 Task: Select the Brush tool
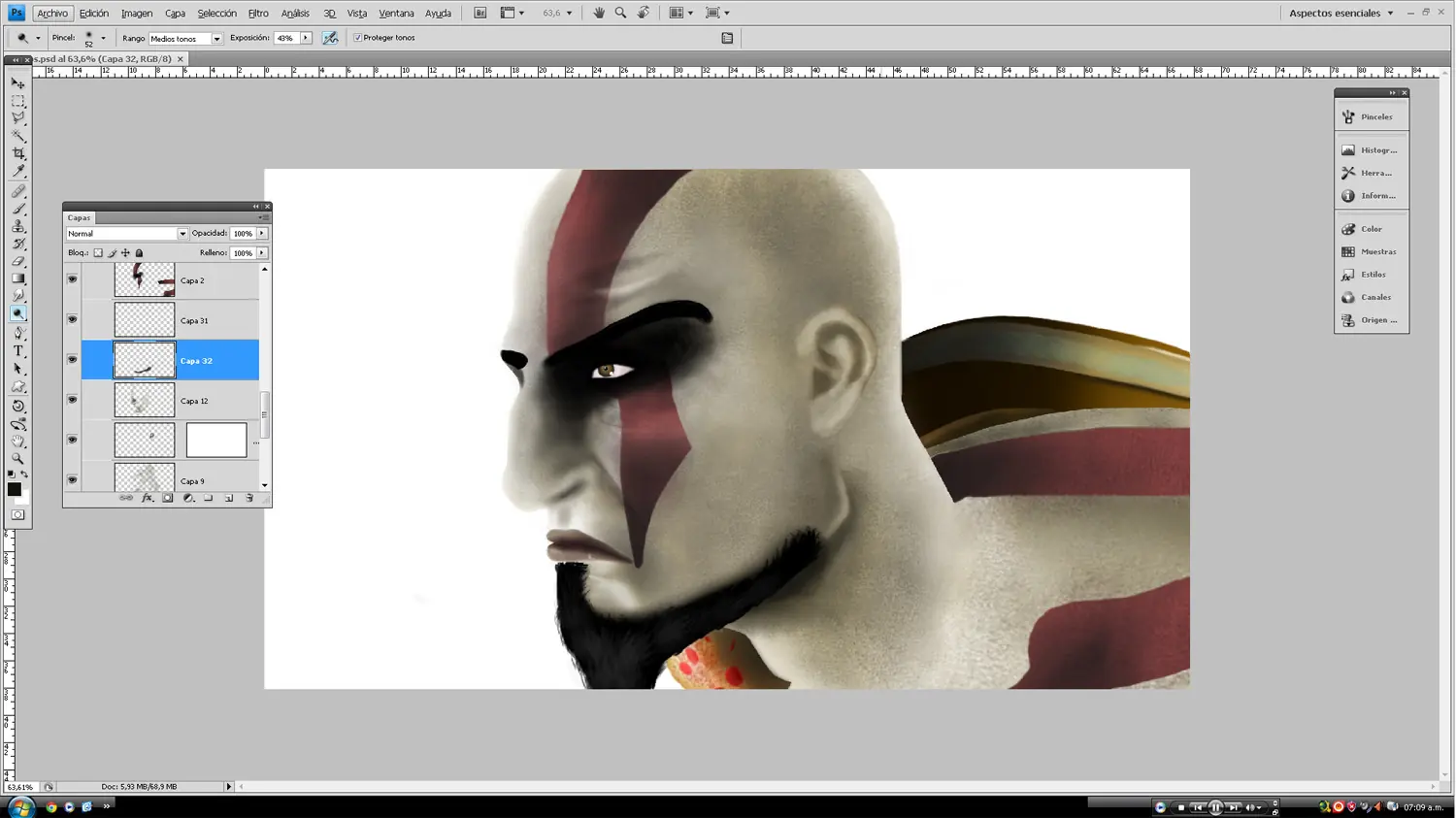pyautogui.click(x=18, y=209)
